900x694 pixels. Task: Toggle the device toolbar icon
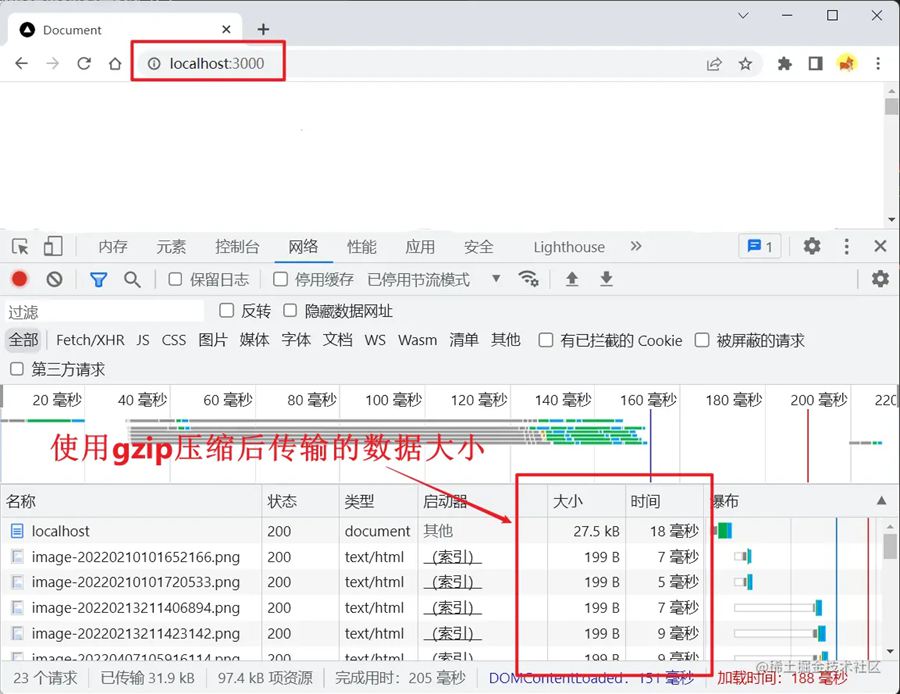(x=53, y=247)
